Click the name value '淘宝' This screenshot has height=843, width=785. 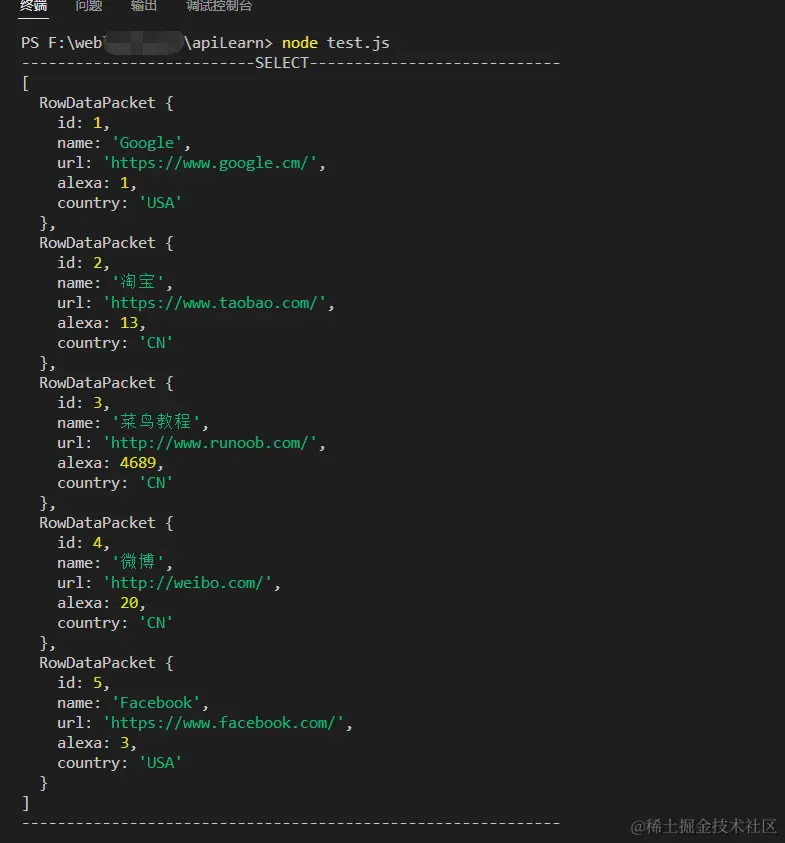pyautogui.click(x=138, y=282)
